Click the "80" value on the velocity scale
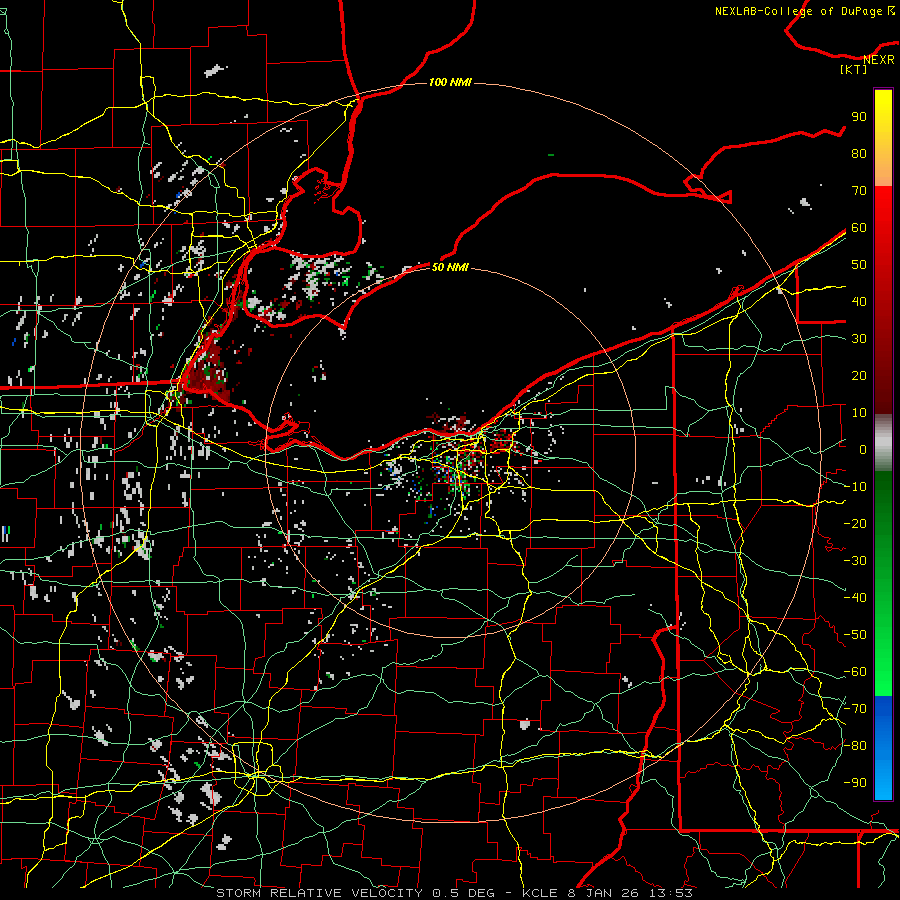 click(x=859, y=154)
